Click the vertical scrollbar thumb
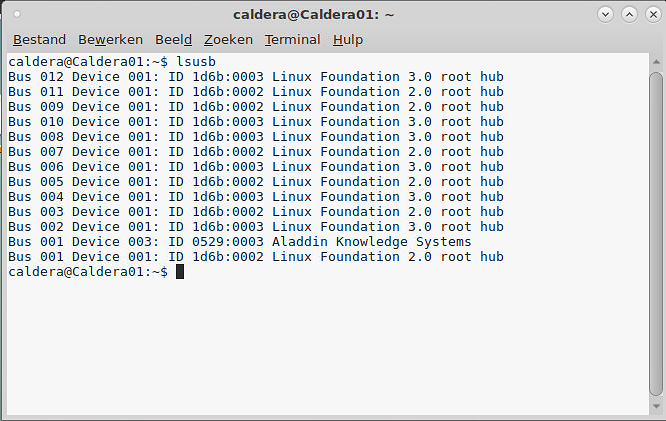Image resolution: width=666 pixels, height=421 pixels. coord(656,230)
